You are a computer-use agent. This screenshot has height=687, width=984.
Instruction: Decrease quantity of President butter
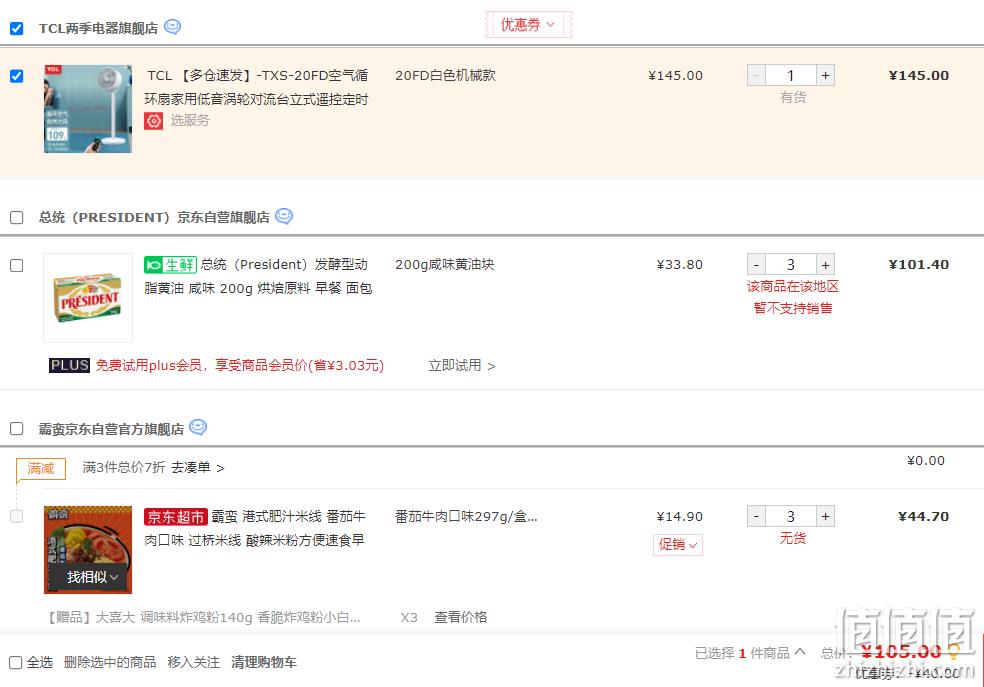756,265
